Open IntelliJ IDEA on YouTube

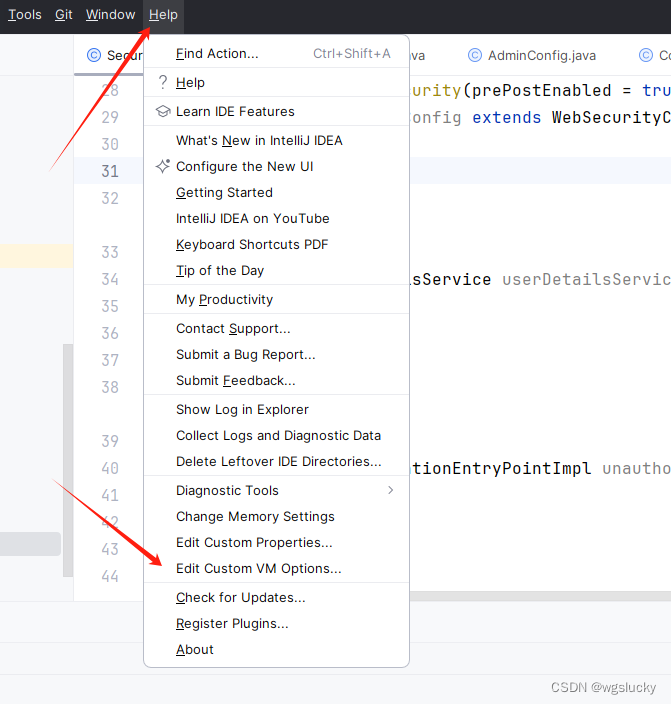pos(276,219)
